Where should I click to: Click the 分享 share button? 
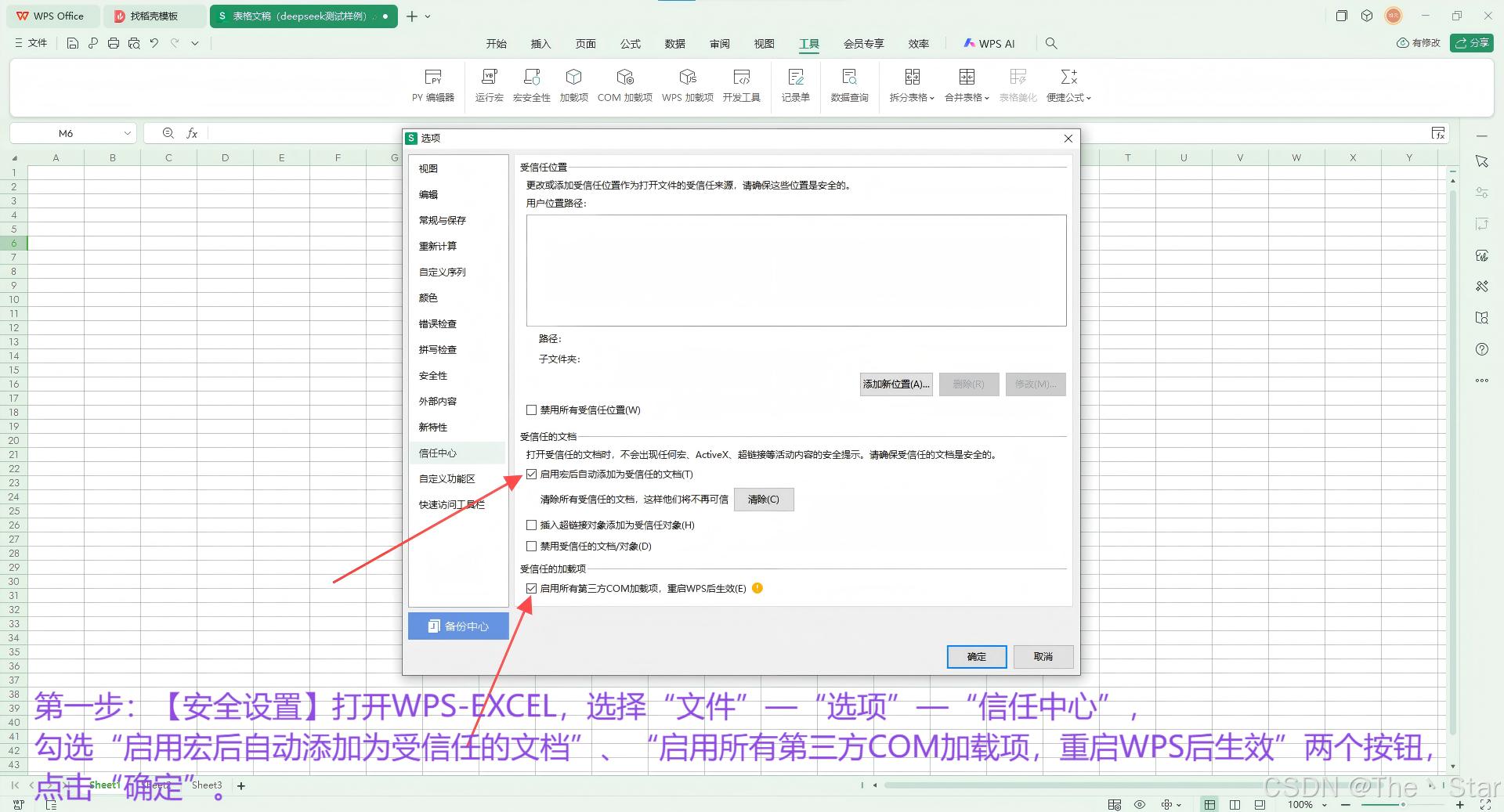pos(1472,43)
